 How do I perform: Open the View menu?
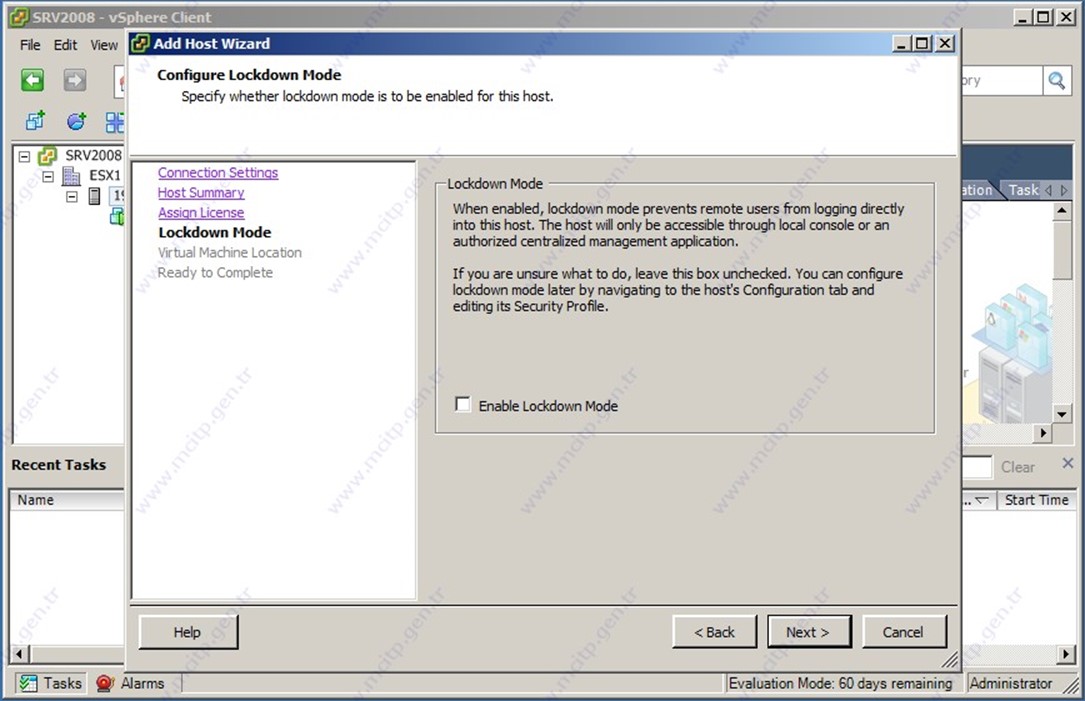(104, 45)
